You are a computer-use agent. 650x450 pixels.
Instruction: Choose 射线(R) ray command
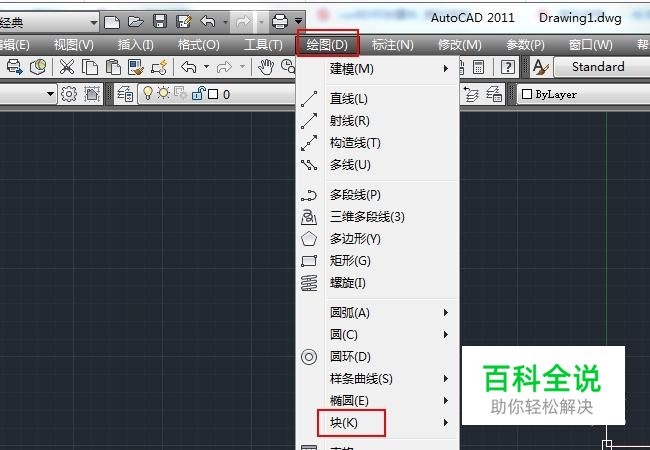(x=377, y=121)
